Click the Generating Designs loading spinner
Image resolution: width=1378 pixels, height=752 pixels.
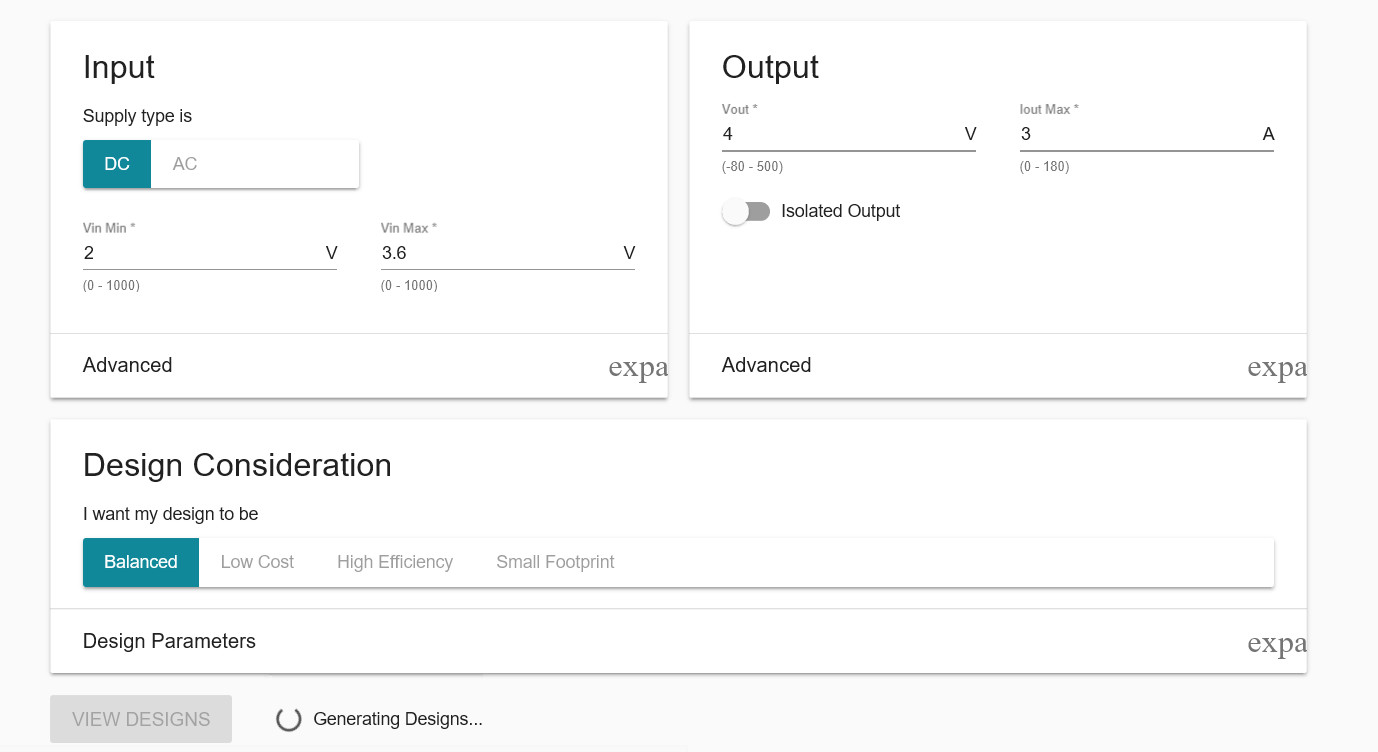289,719
